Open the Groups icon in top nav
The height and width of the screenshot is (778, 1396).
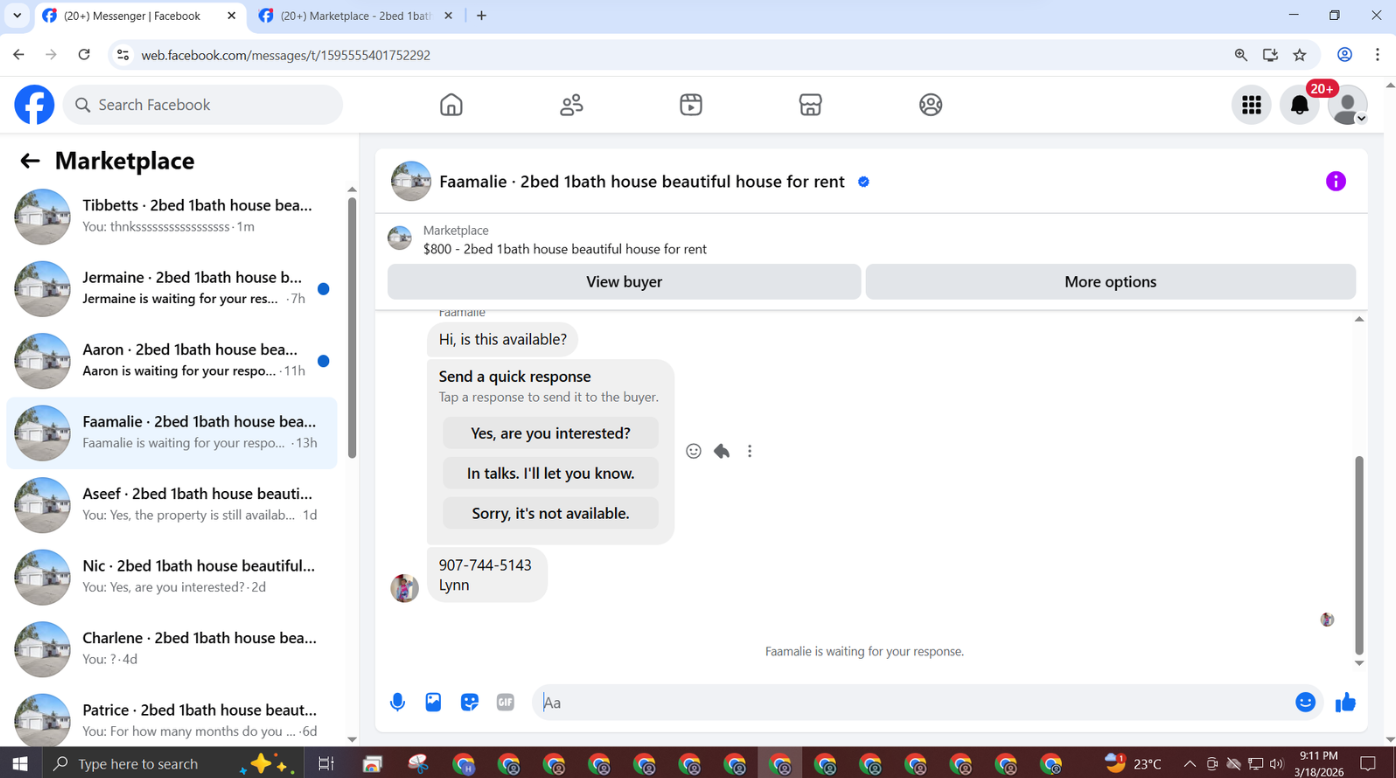coord(931,105)
